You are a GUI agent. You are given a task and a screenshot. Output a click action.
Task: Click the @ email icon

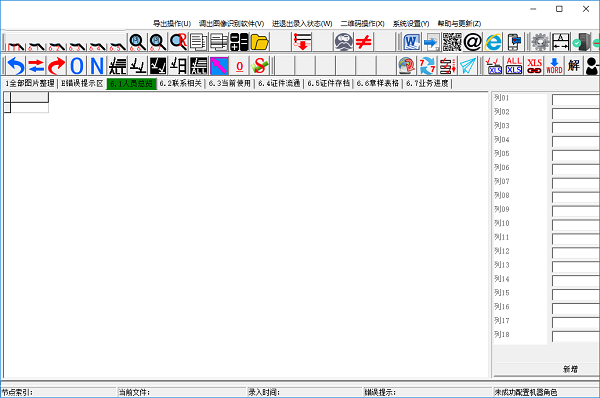point(472,42)
